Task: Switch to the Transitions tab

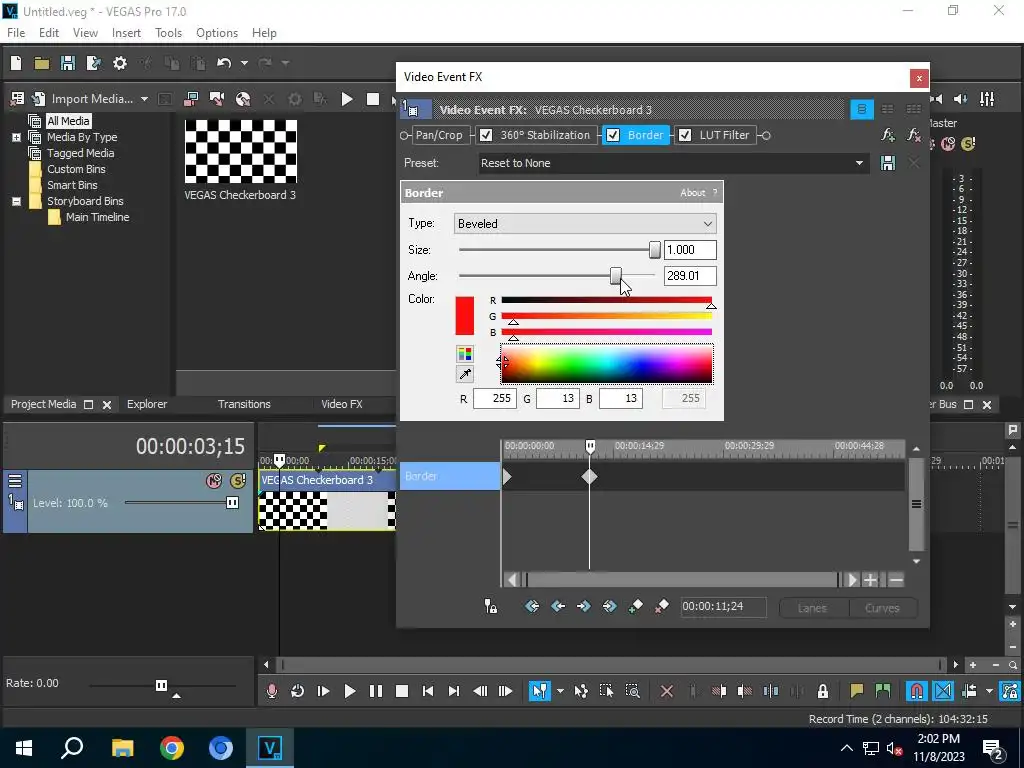Action: coord(244,404)
